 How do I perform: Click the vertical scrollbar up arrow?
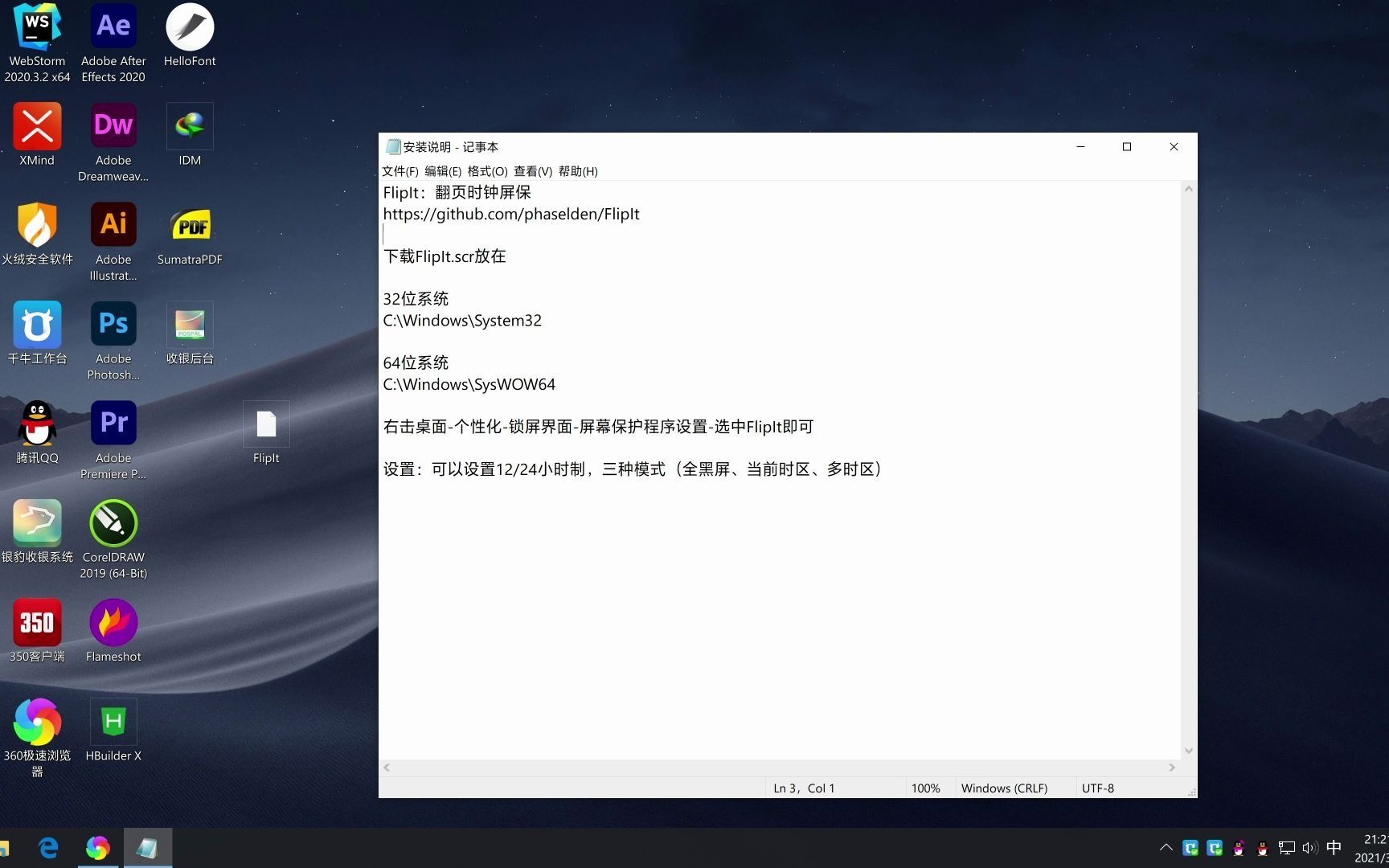[1189, 189]
